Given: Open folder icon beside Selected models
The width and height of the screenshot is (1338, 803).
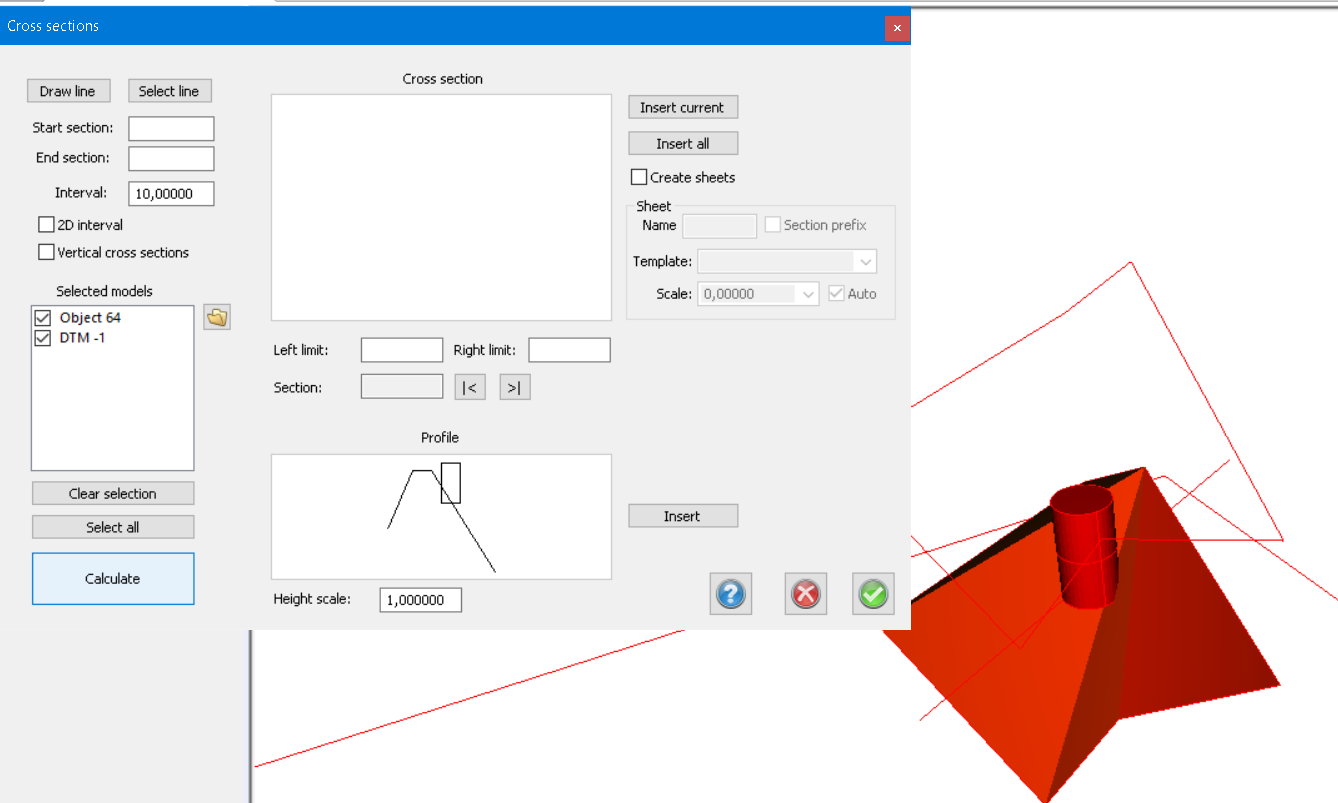Looking at the screenshot, I should (217, 318).
